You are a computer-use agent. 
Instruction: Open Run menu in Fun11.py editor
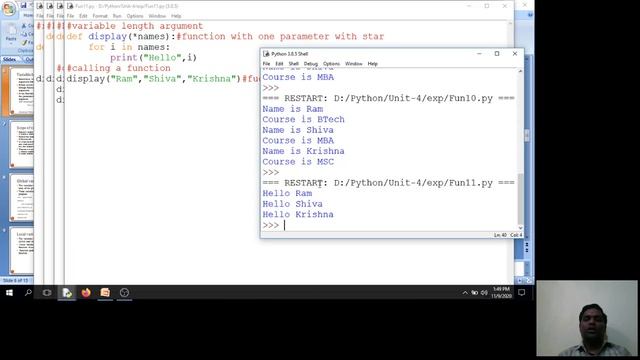(x=117, y=16)
